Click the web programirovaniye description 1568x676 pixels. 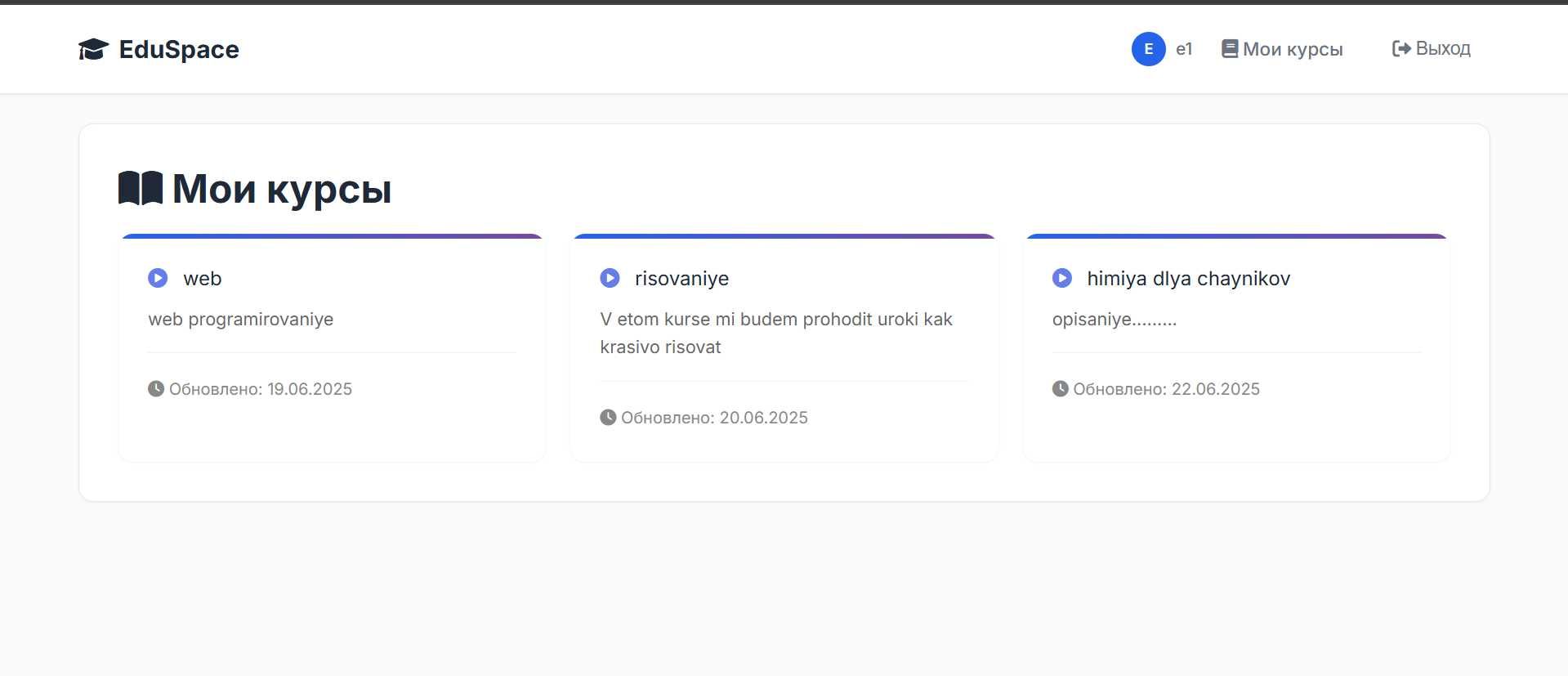[x=241, y=319]
